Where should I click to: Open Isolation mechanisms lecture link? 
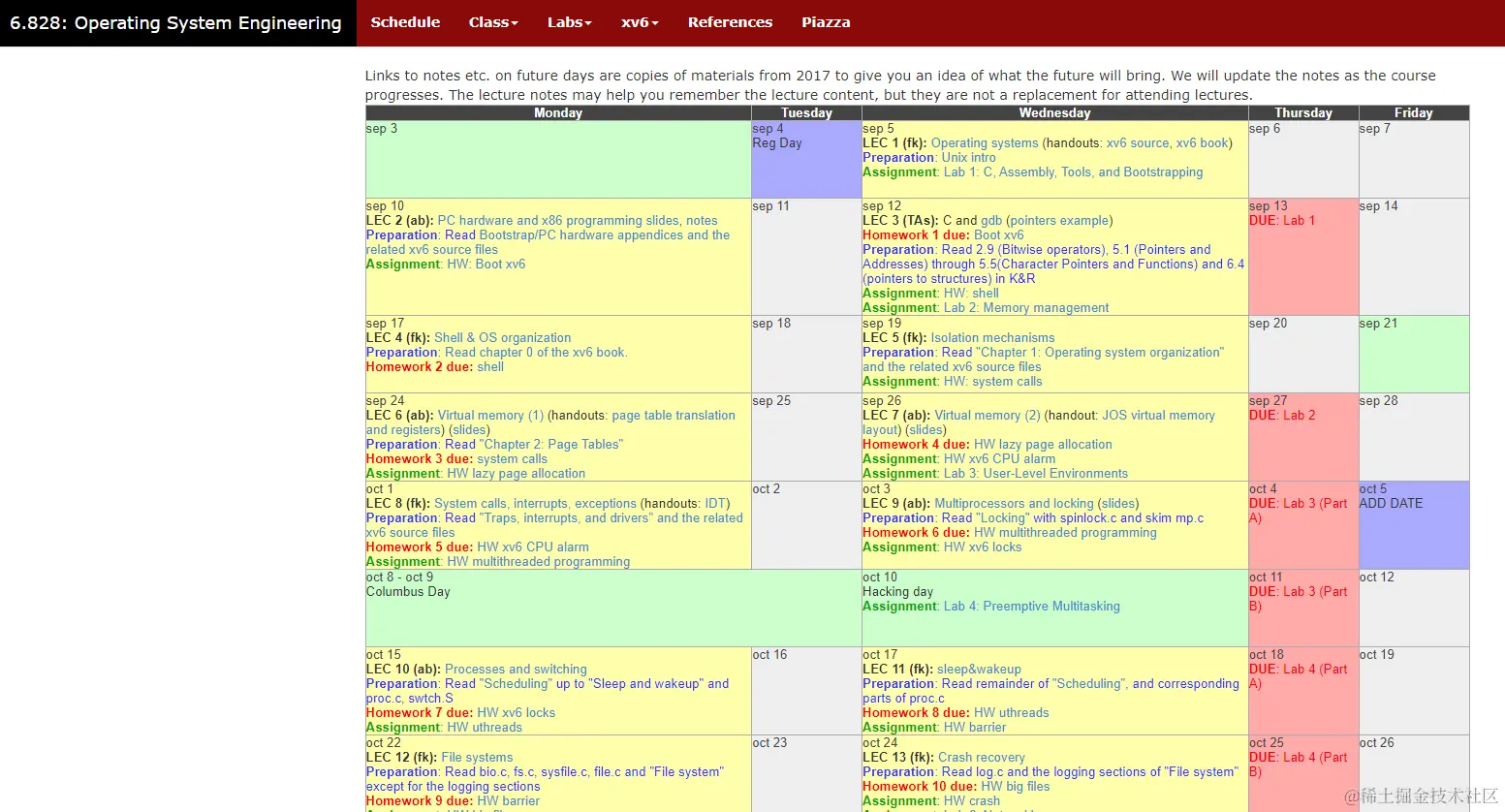992,338
